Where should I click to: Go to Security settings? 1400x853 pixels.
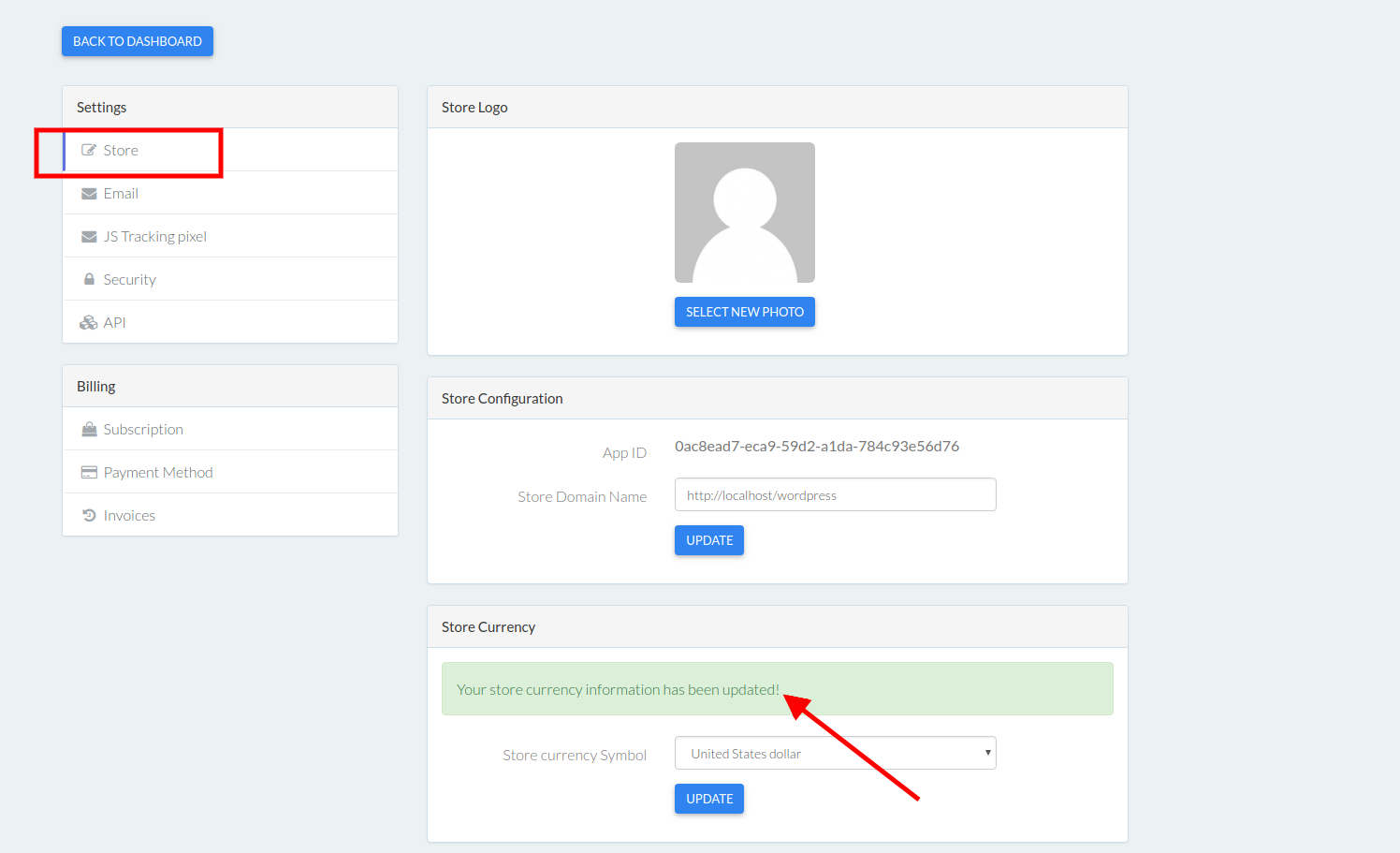coord(230,279)
